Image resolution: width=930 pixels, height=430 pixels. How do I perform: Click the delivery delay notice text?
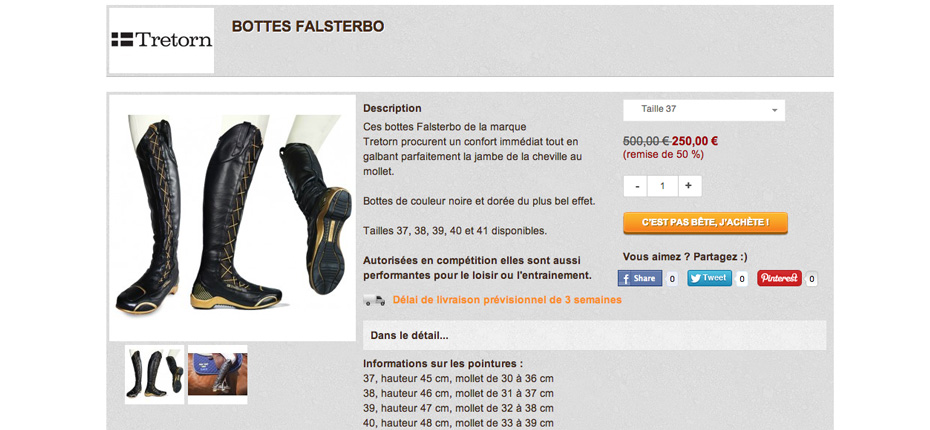coord(507,300)
